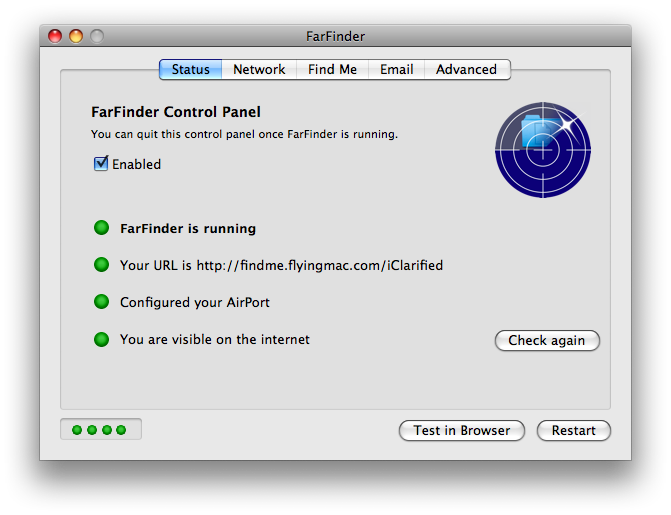
Task: Uncheck the Enabled checkbox
Action: point(101,164)
